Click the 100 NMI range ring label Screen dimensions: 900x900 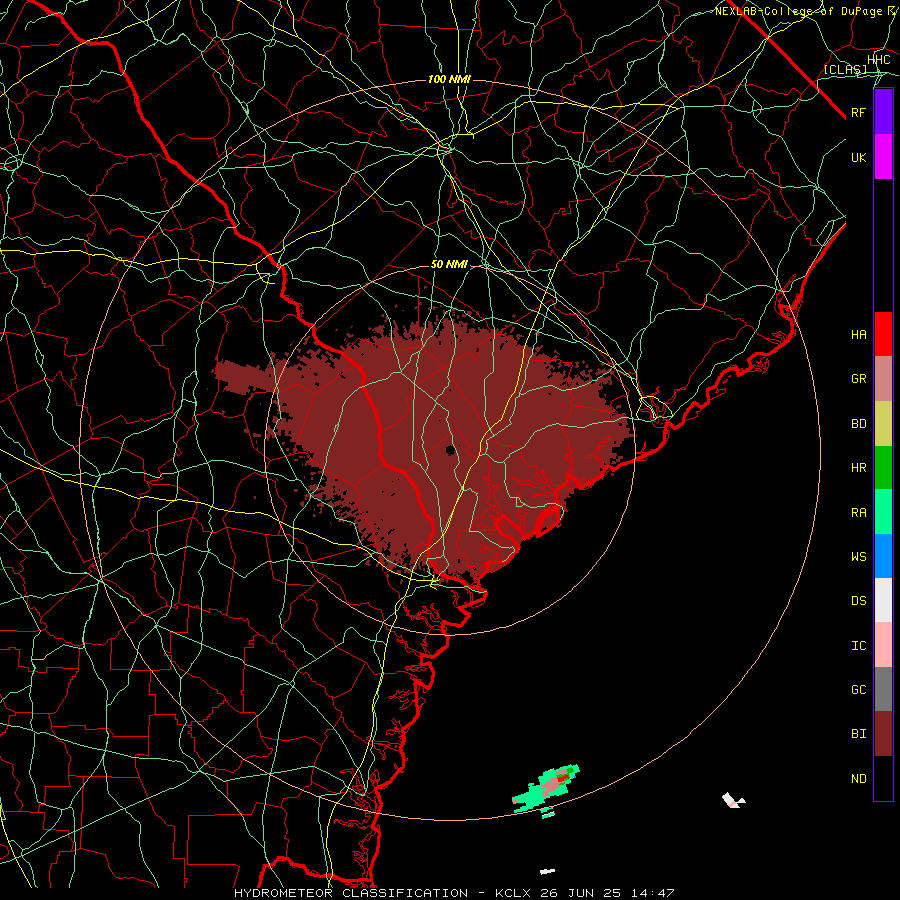click(x=449, y=79)
